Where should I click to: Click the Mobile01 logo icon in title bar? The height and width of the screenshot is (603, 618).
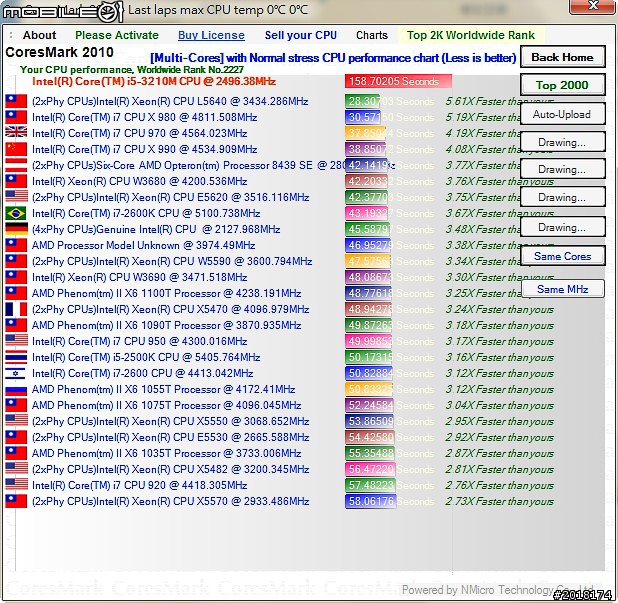[x=63, y=11]
